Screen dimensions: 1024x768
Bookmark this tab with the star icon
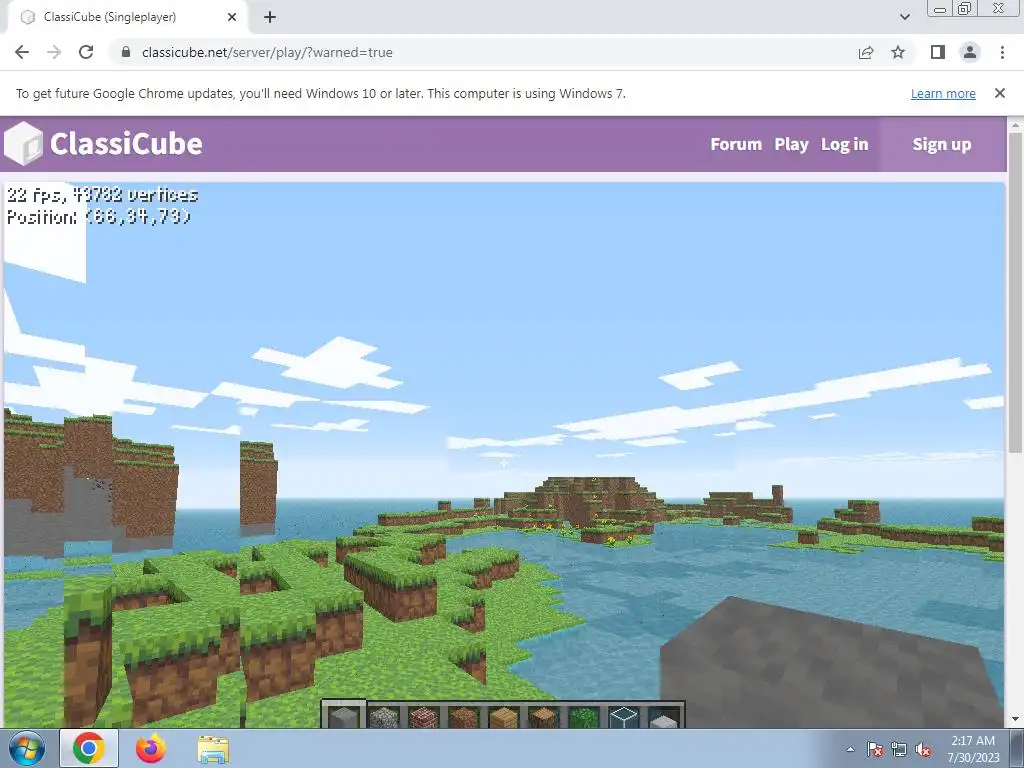pyautogui.click(x=898, y=52)
